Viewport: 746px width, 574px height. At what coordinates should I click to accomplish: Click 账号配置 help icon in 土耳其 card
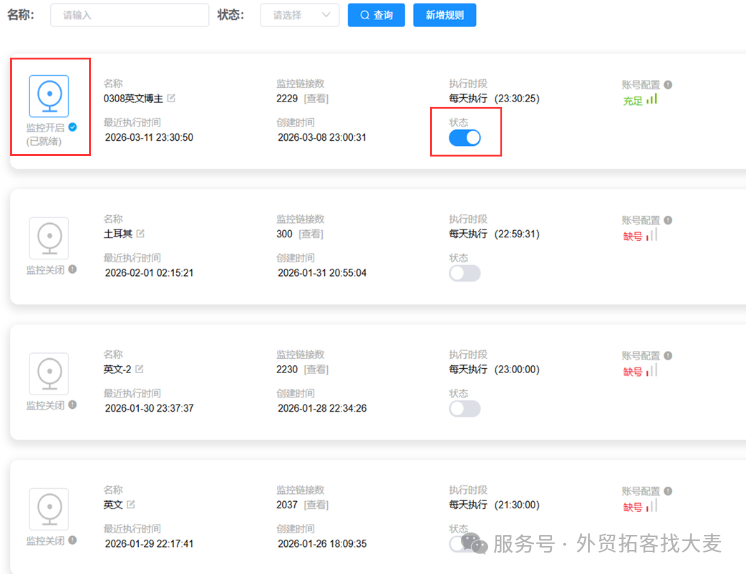click(668, 220)
